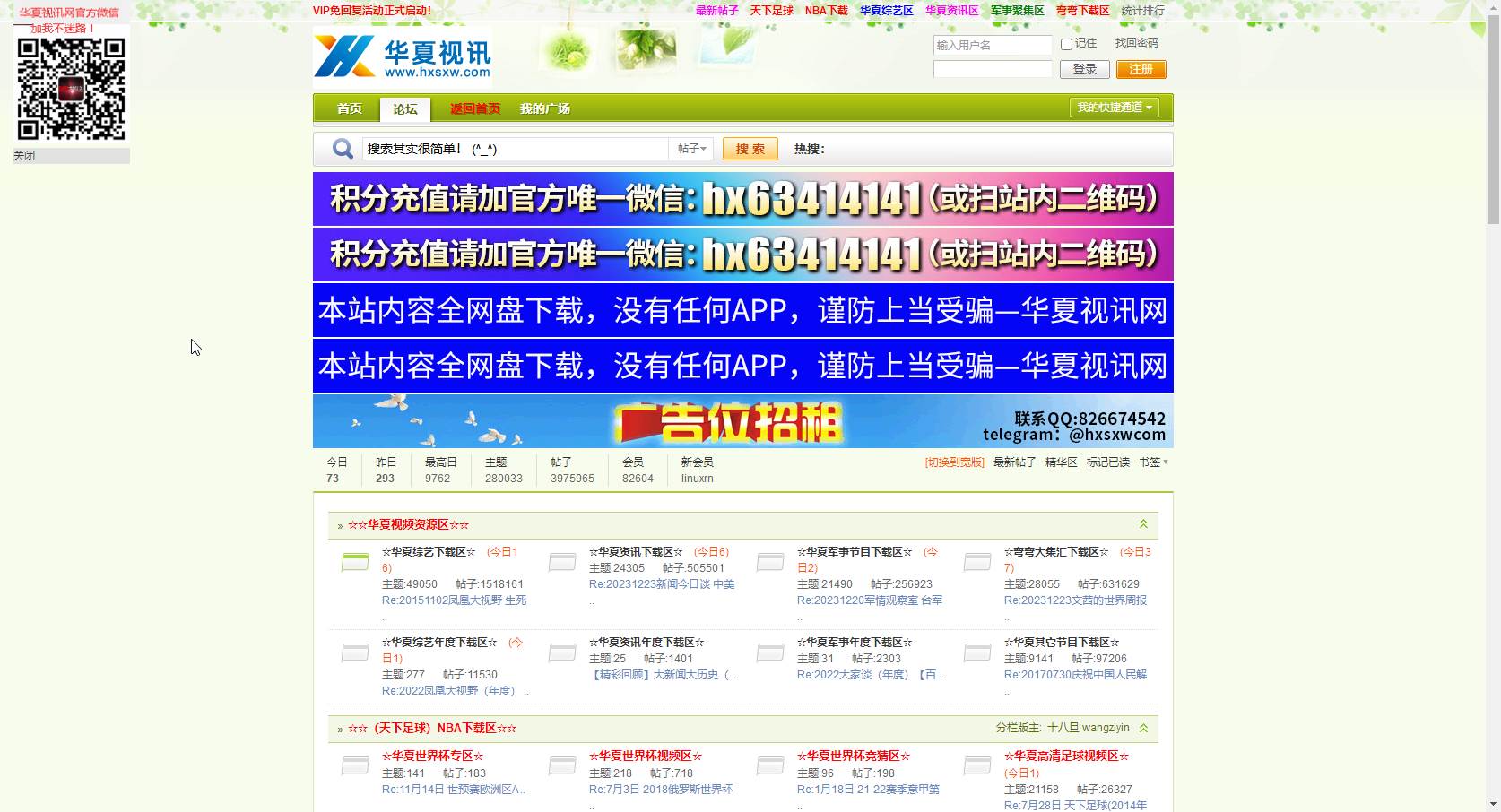Open the last post Re:20231223新闻今日谈
Image resolution: width=1501 pixels, height=812 pixels.
pos(662,584)
